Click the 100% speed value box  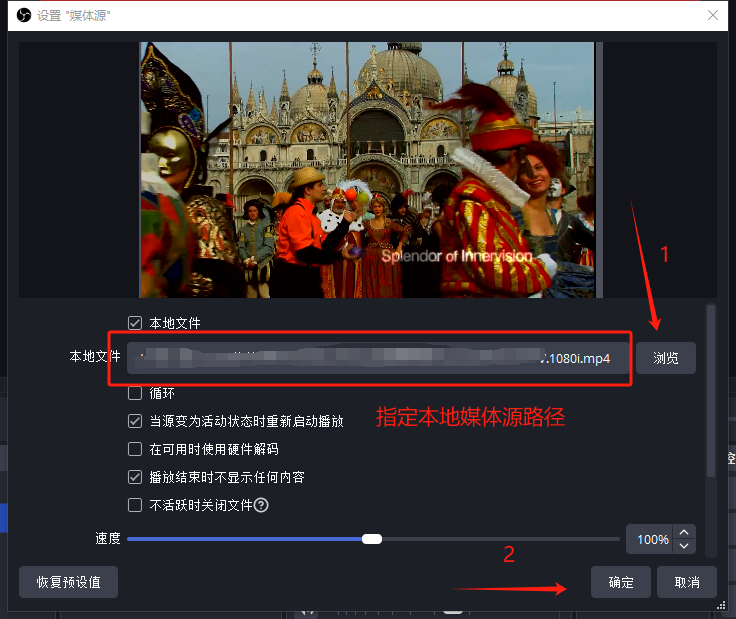[651, 540]
